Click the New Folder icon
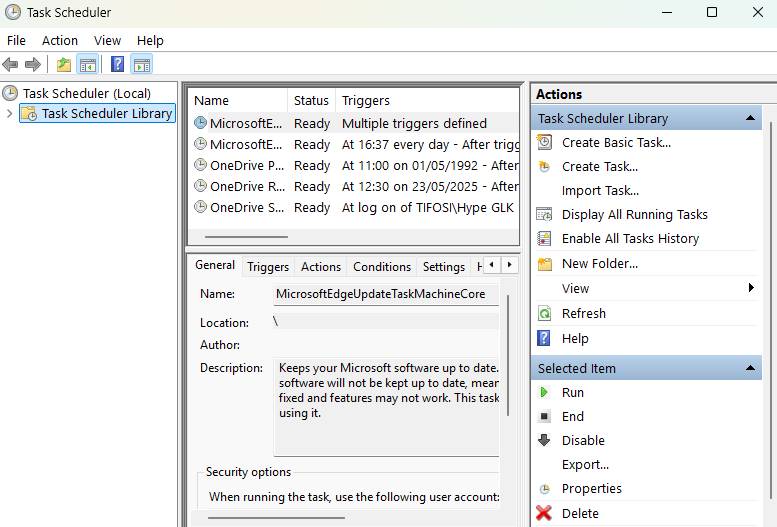Screen dimensions: 777x527 [x=545, y=264]
